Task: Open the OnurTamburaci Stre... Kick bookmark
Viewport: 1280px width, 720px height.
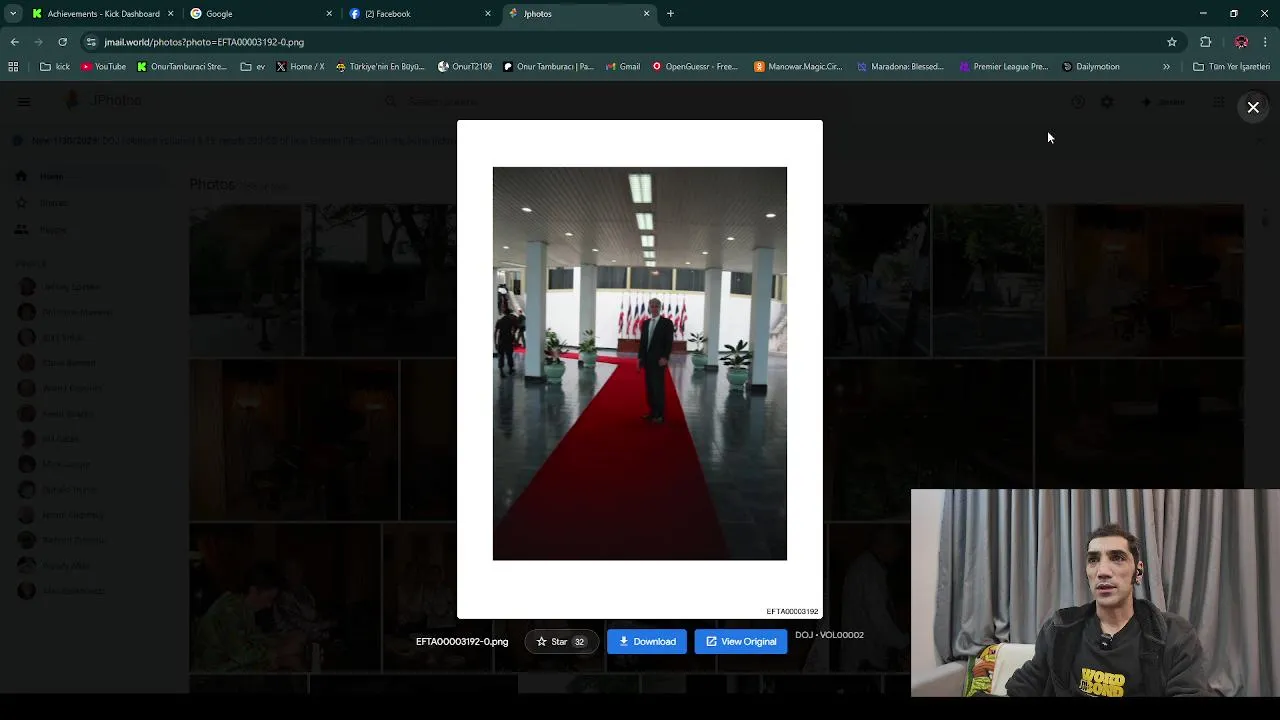Action: (182, 67)
